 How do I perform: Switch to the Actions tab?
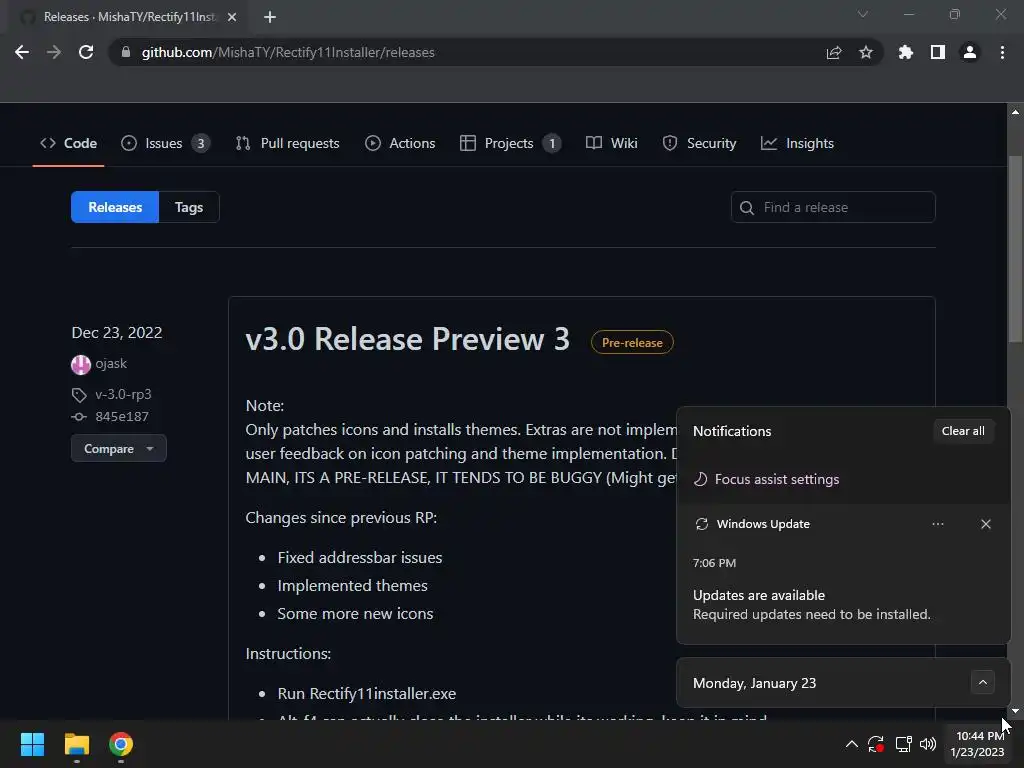tap(400, 143)
